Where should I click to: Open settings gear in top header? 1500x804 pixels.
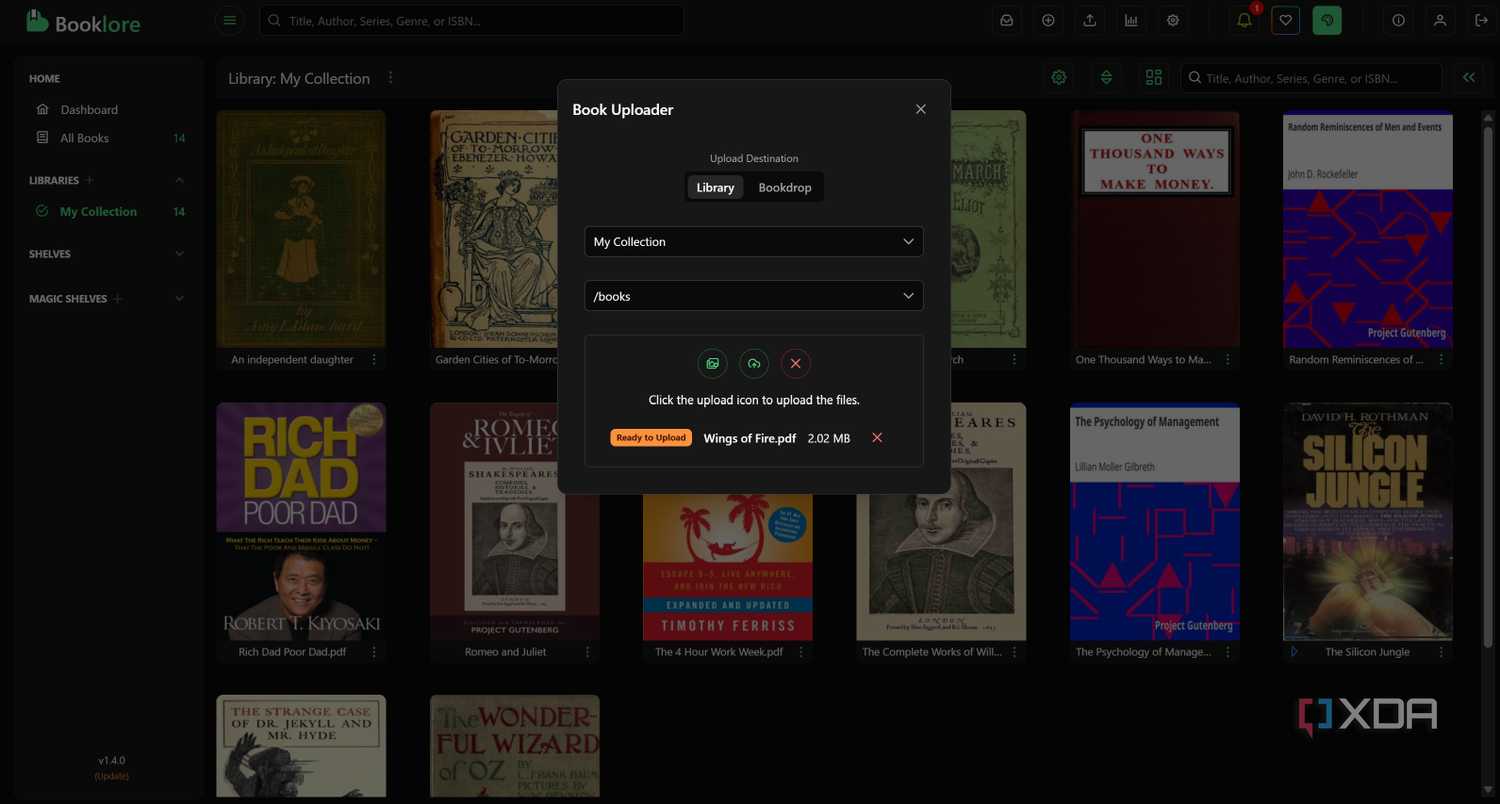pos(1173,20)
